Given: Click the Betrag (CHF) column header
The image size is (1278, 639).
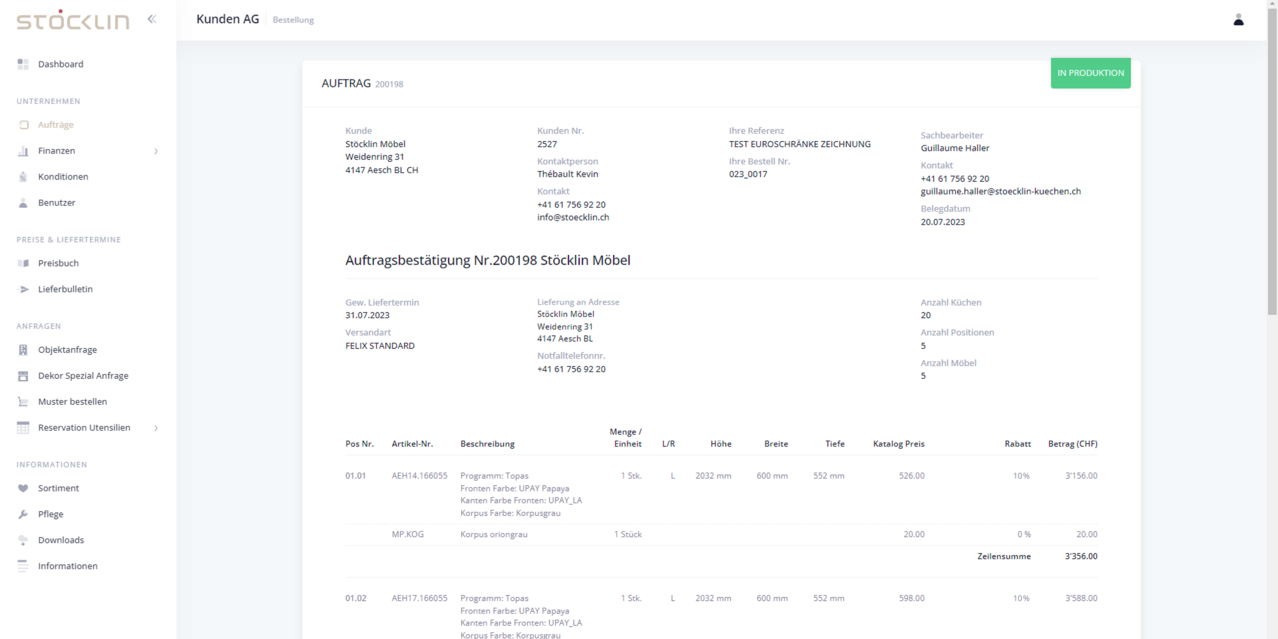Looking at the screenshot, I should pos(1072,444).
